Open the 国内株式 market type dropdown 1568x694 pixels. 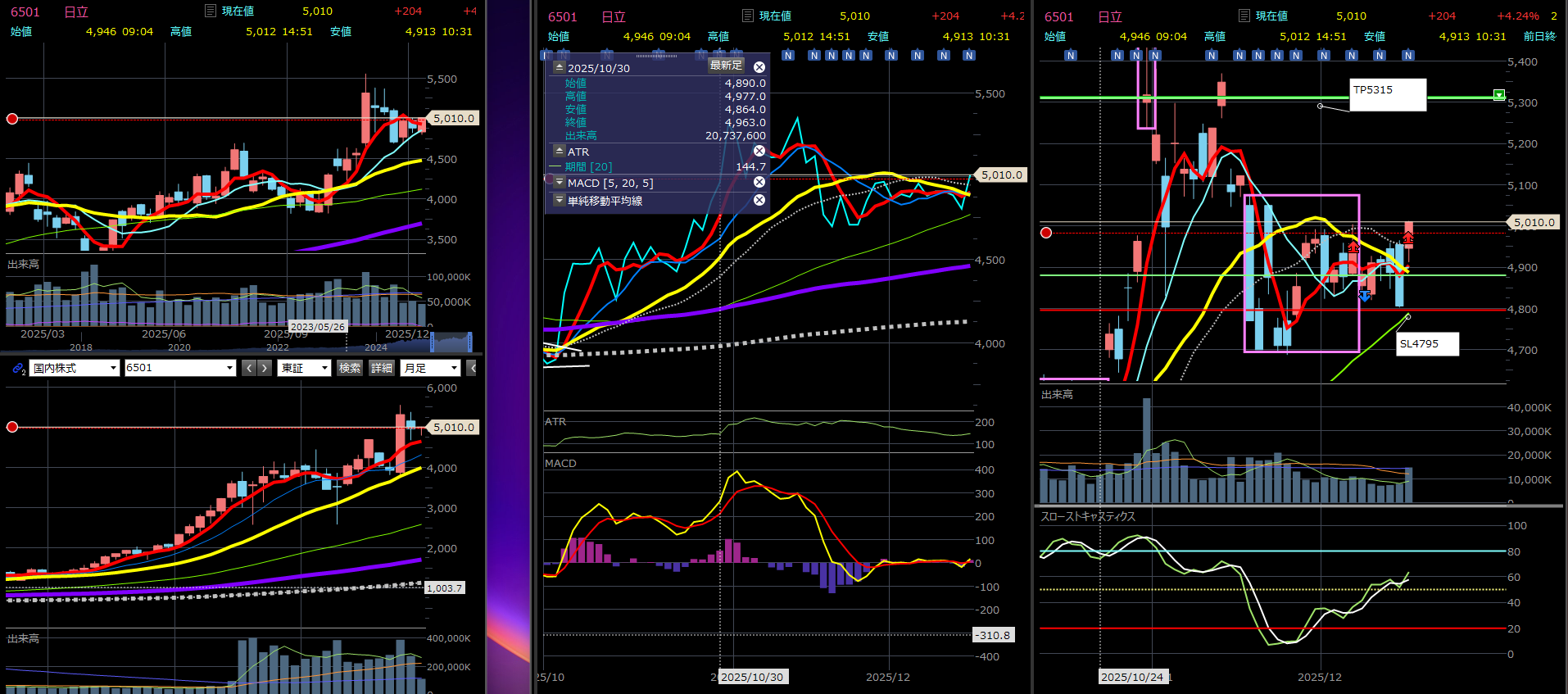(75, 368)
